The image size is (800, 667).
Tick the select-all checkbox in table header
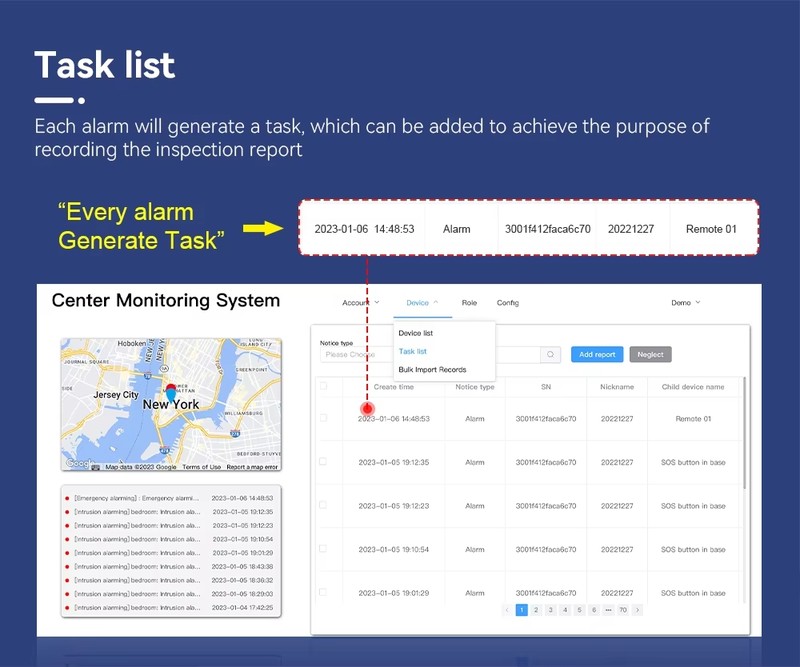pyautogui.click(x=323, y=386)
